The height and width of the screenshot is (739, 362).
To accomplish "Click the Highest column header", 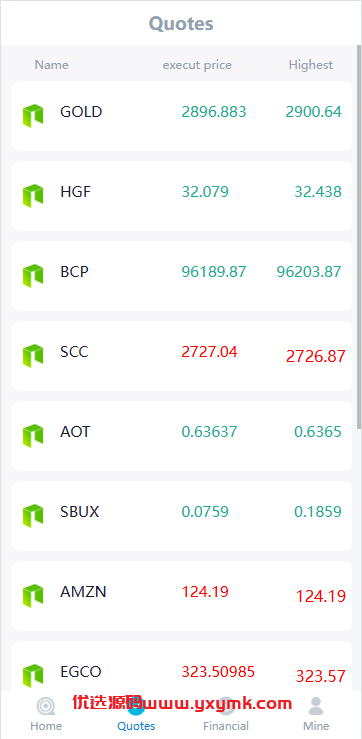I will tap(311, 65).
